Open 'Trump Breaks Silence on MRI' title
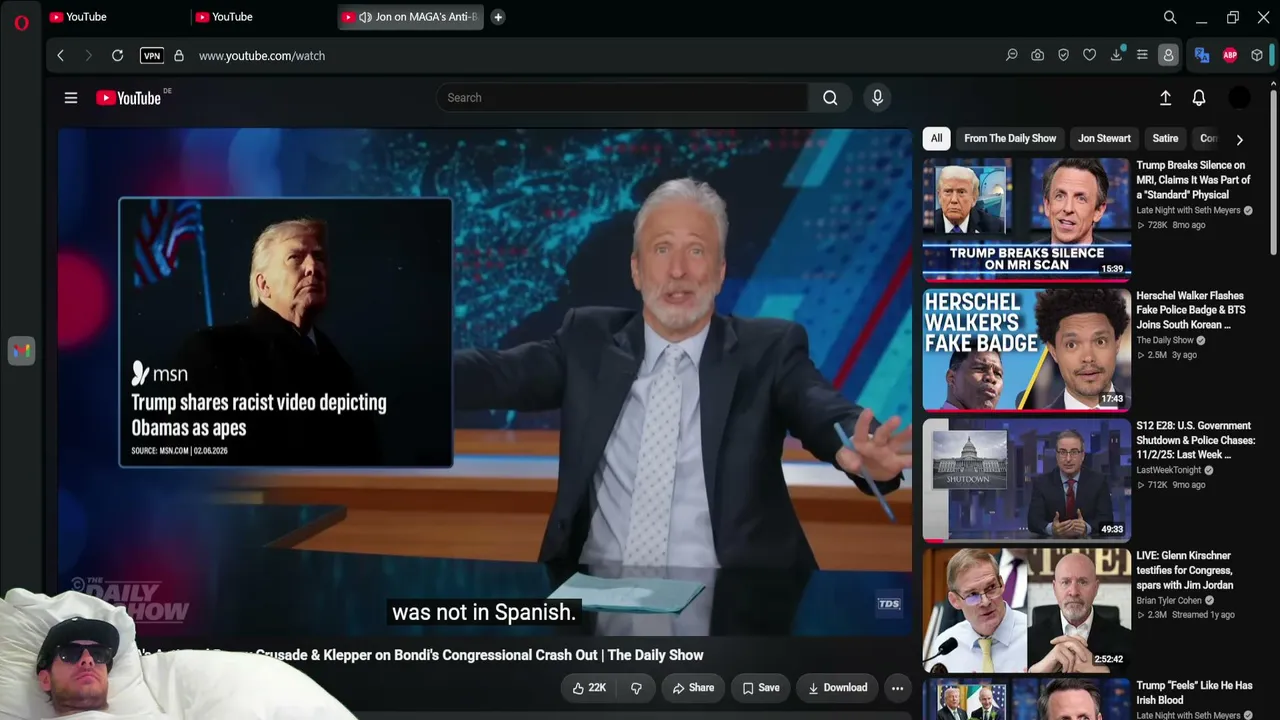Viewport: 1280px width, 720px height. click(1193, 180)
